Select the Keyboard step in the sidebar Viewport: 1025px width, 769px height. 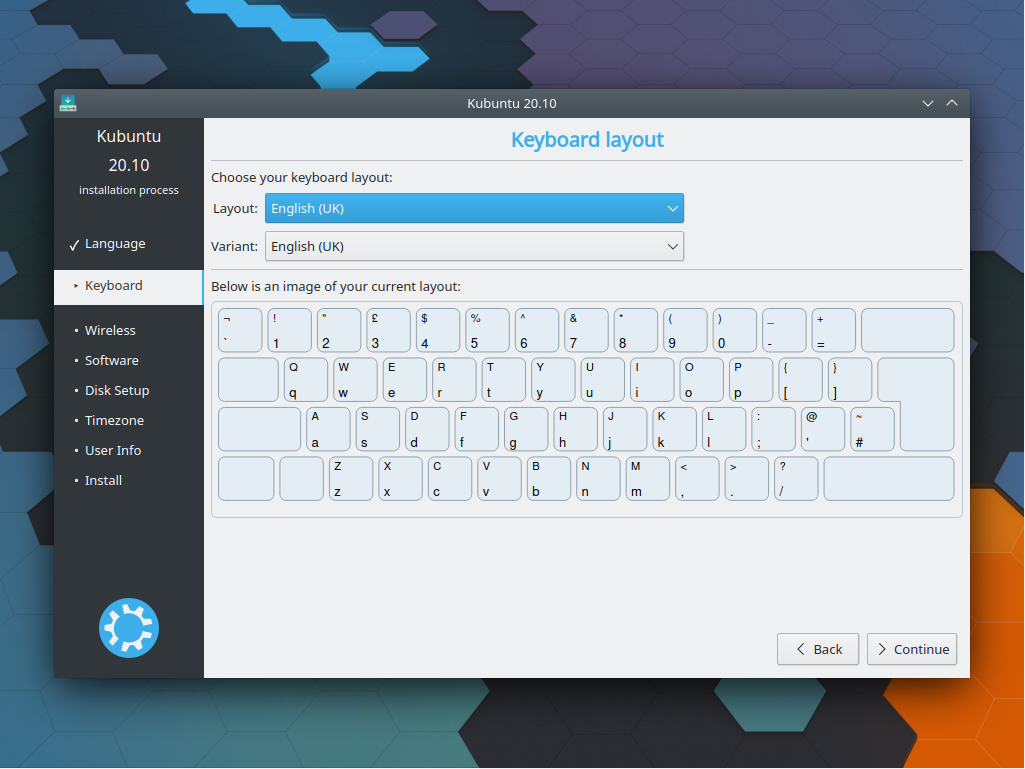point(129,286)
